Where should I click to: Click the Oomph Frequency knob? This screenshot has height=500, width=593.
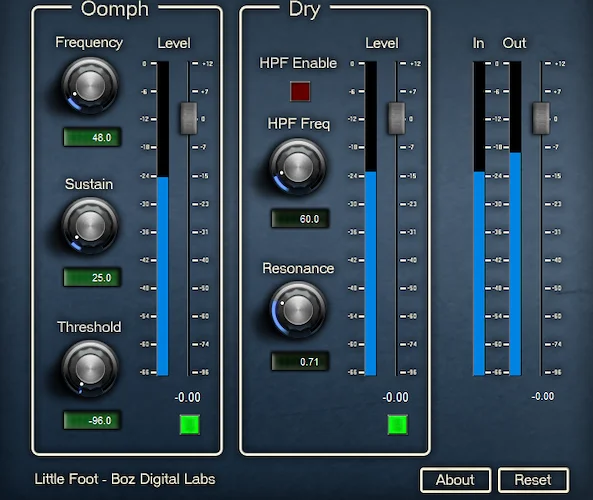(90, 85)
